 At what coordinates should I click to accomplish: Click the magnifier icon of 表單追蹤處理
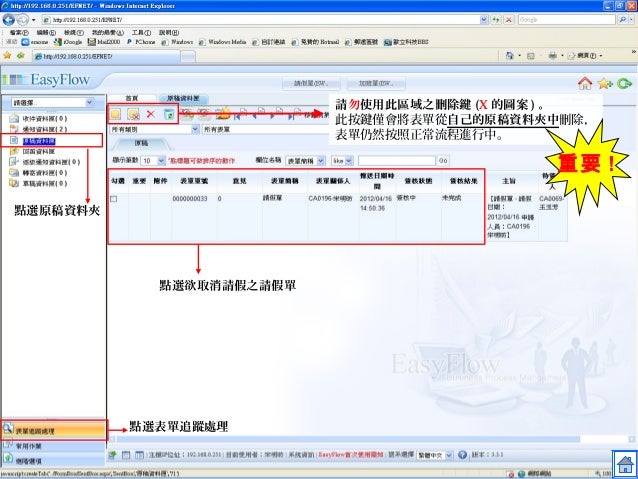(8, 429)
